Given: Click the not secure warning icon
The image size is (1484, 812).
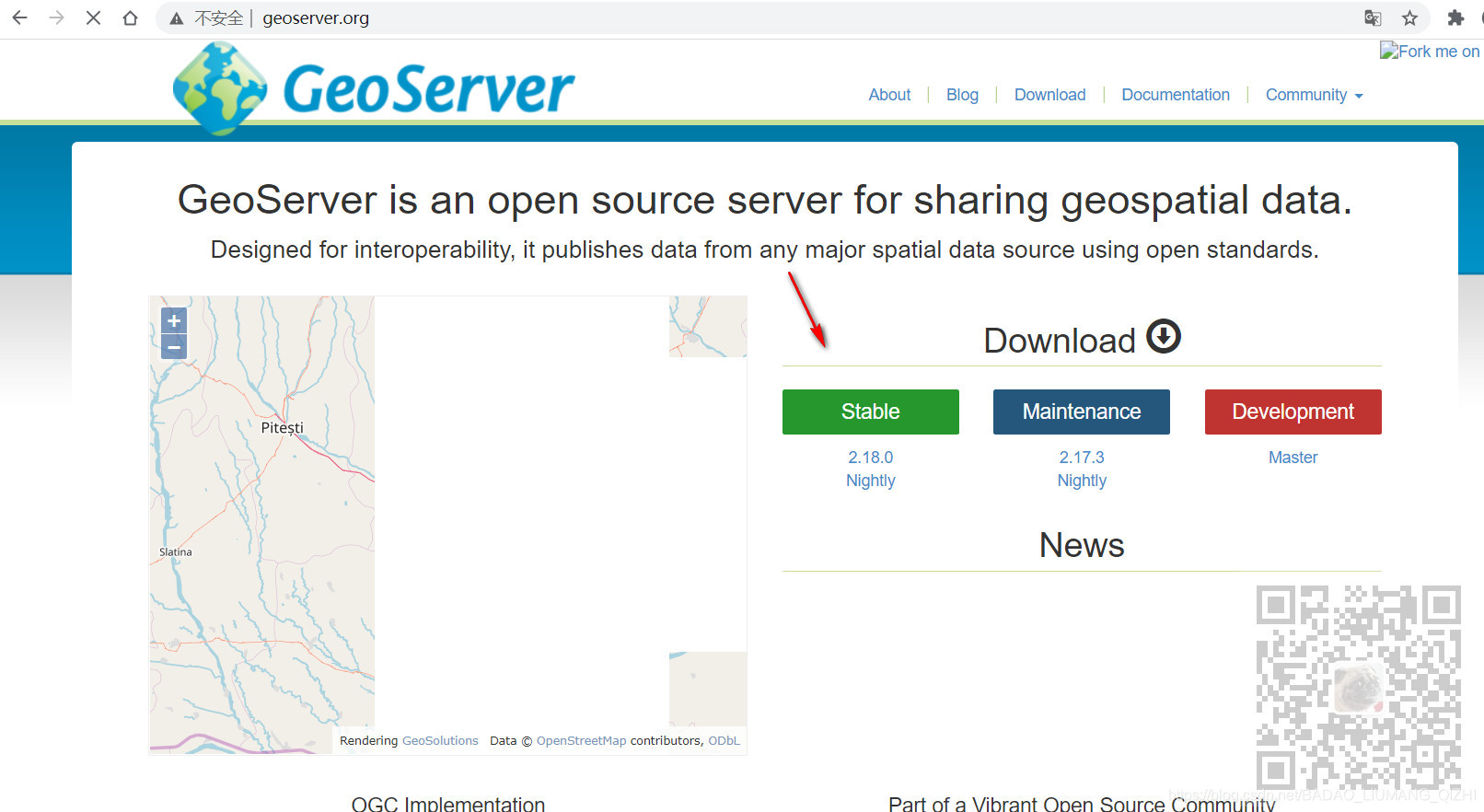Looking at the screenshot, I should pos(176,18).
